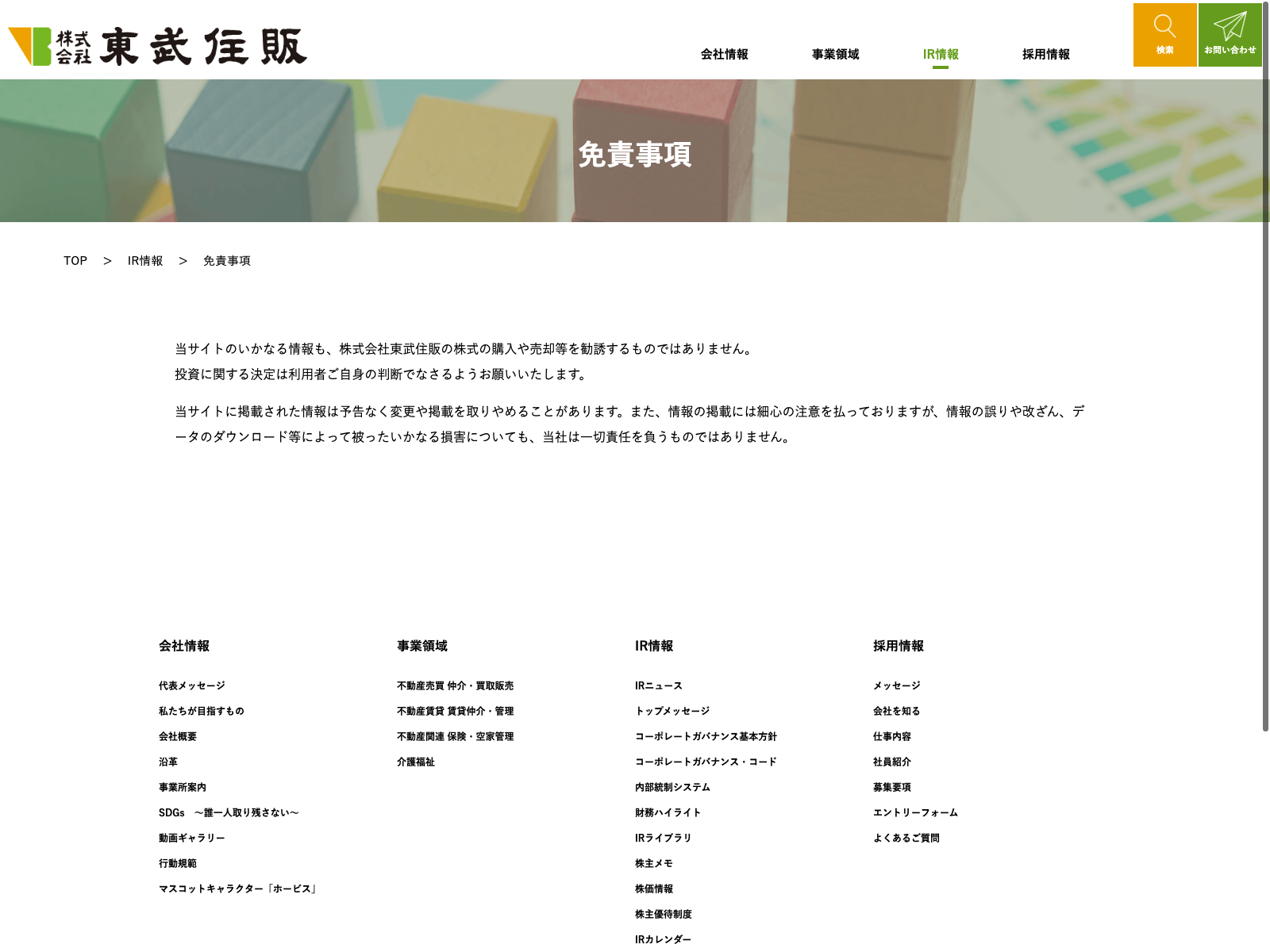Open the 事業領域 navigation menu

pyautogui.click(x=835, y=54)
